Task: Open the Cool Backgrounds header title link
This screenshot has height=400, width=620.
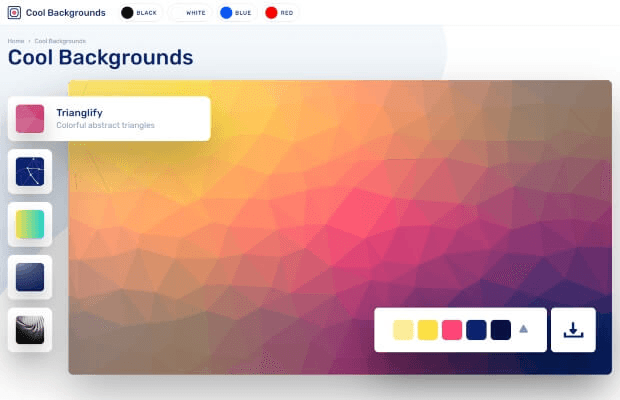Action: 66,13
